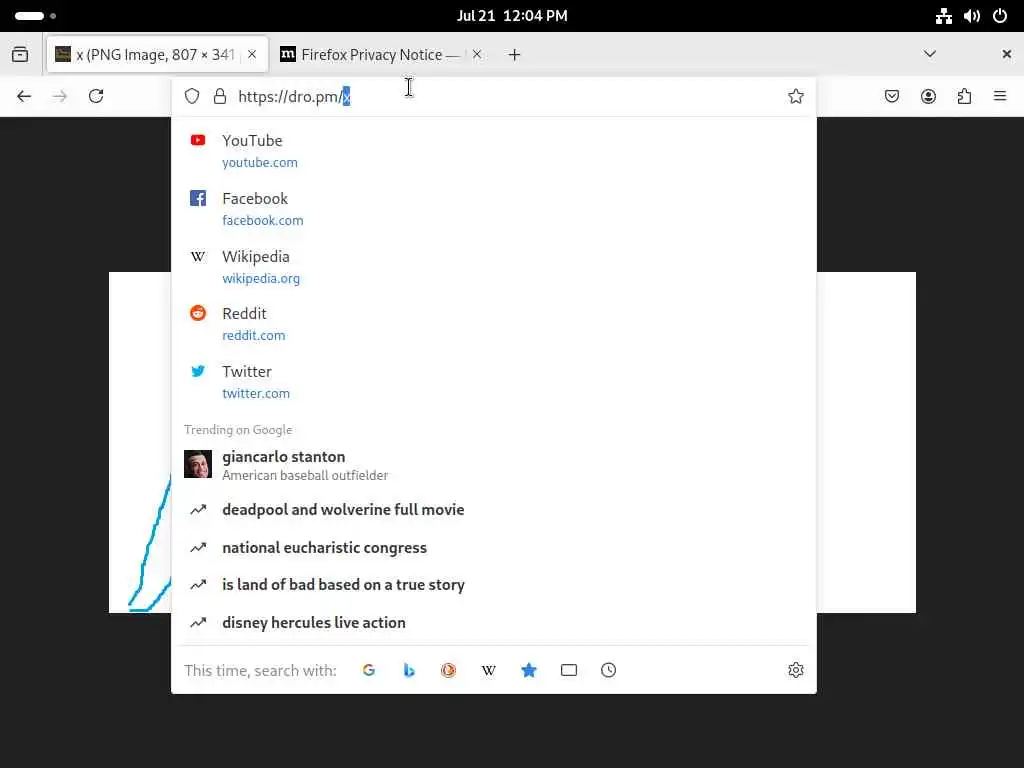Open the Facebook suggestion
Screen dimensions: 1024x768
494,209
